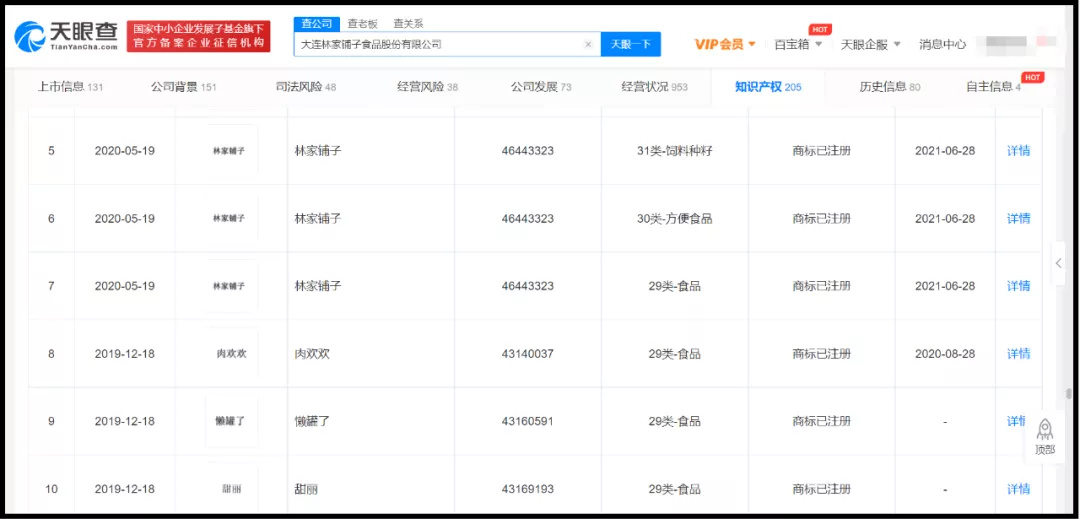Click the red 官方备案企业征信机构 banner

(x=198, y=36)
